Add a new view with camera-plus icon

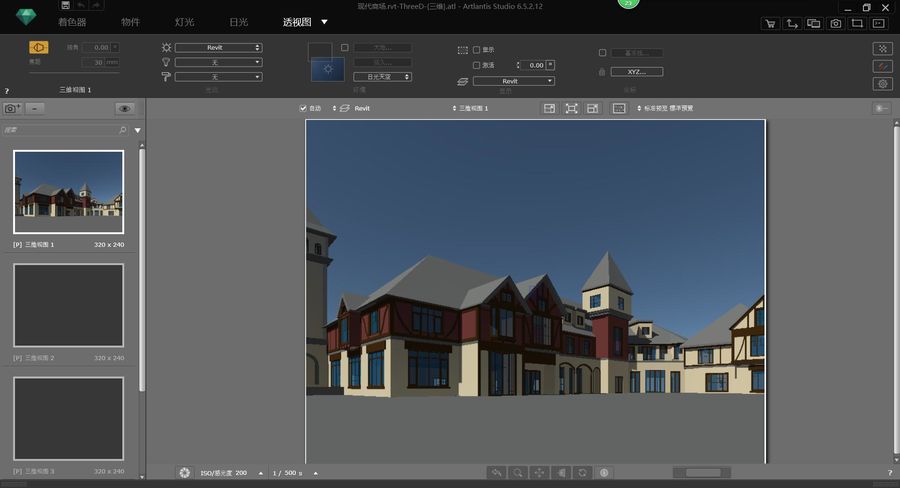pyautogui.click(x=12, y=109)
